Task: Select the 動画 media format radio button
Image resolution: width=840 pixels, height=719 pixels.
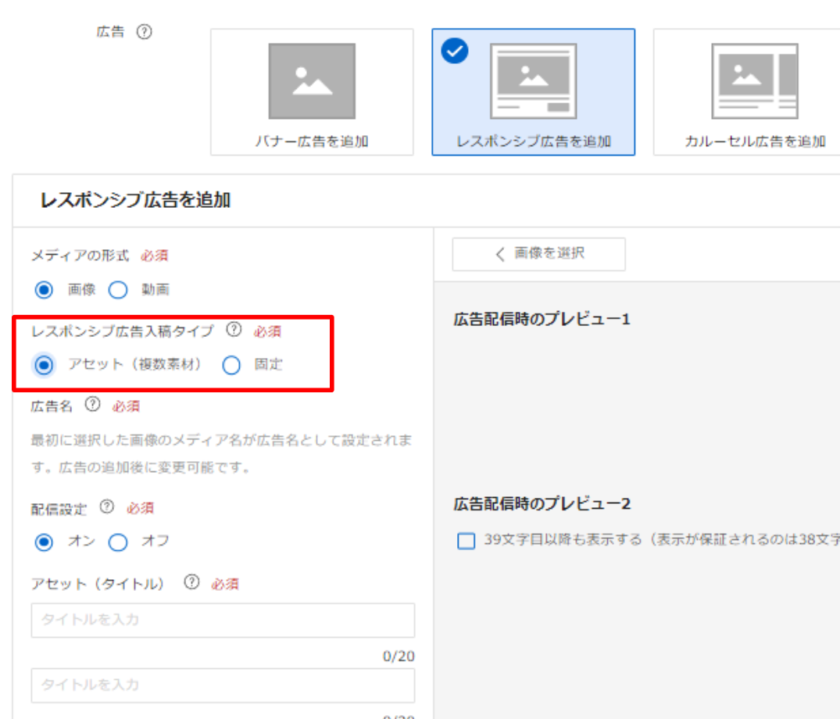Action: pos(118,290)
